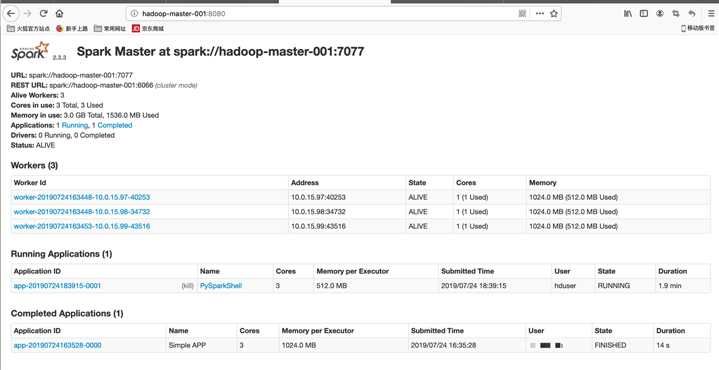Click Spark Master at spark://hadoop-master-001:7077 title

point(220,51)
